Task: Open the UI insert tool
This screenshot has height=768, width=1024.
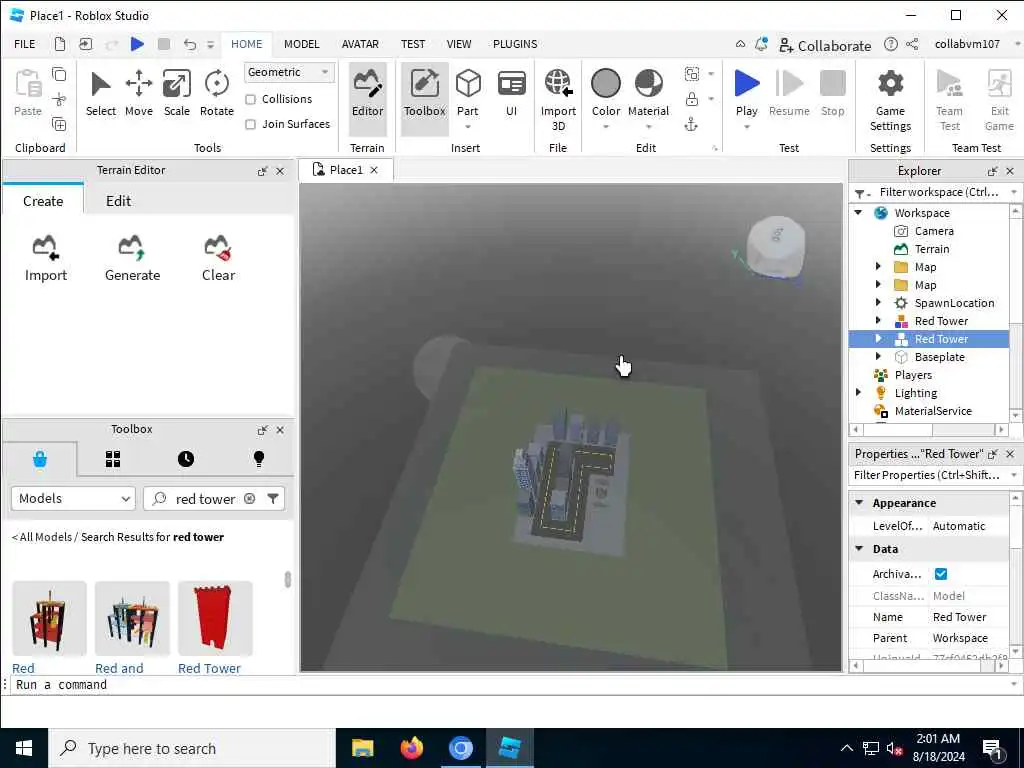Action: click(x=511, y=95)
